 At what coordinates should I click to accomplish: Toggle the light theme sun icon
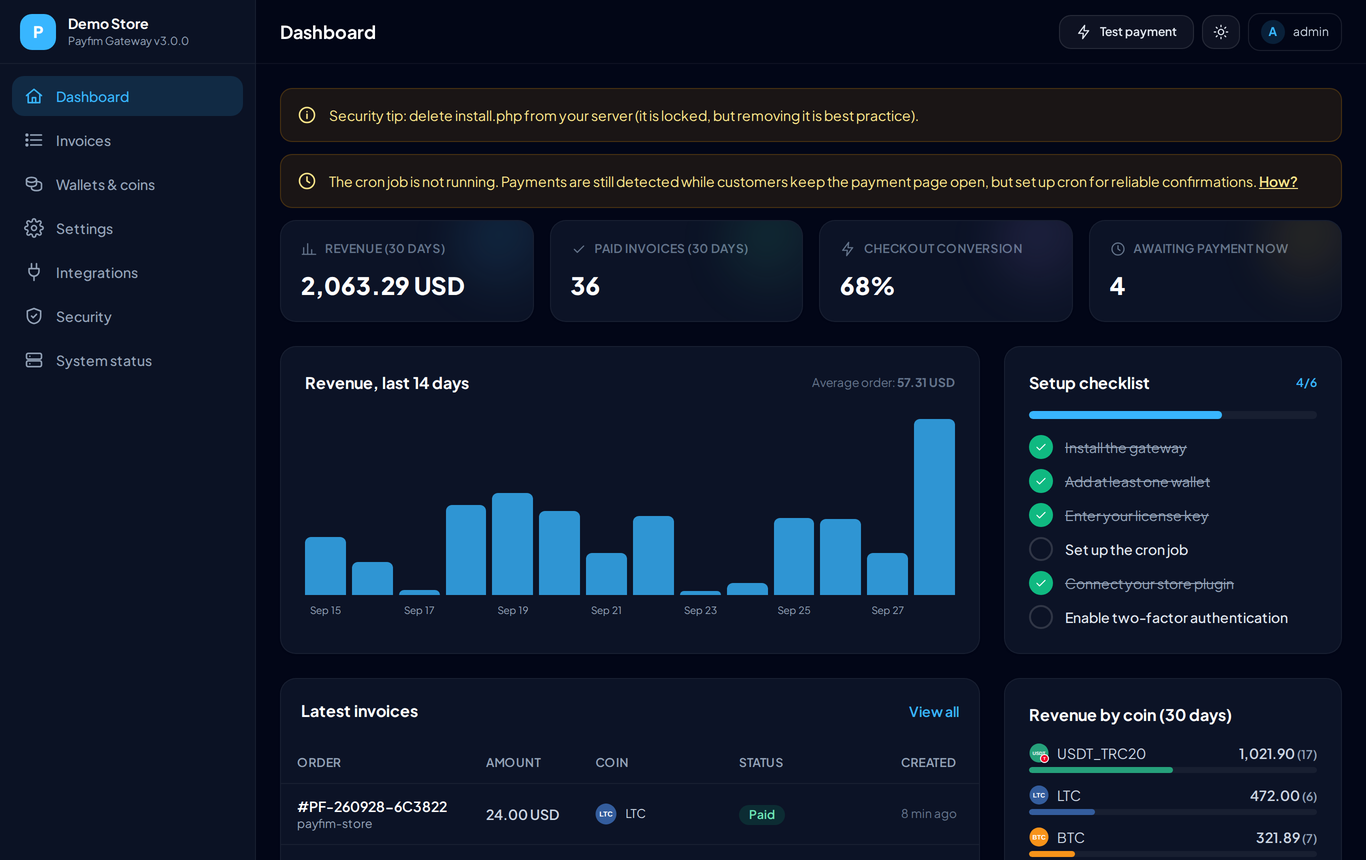(1221, 32)
